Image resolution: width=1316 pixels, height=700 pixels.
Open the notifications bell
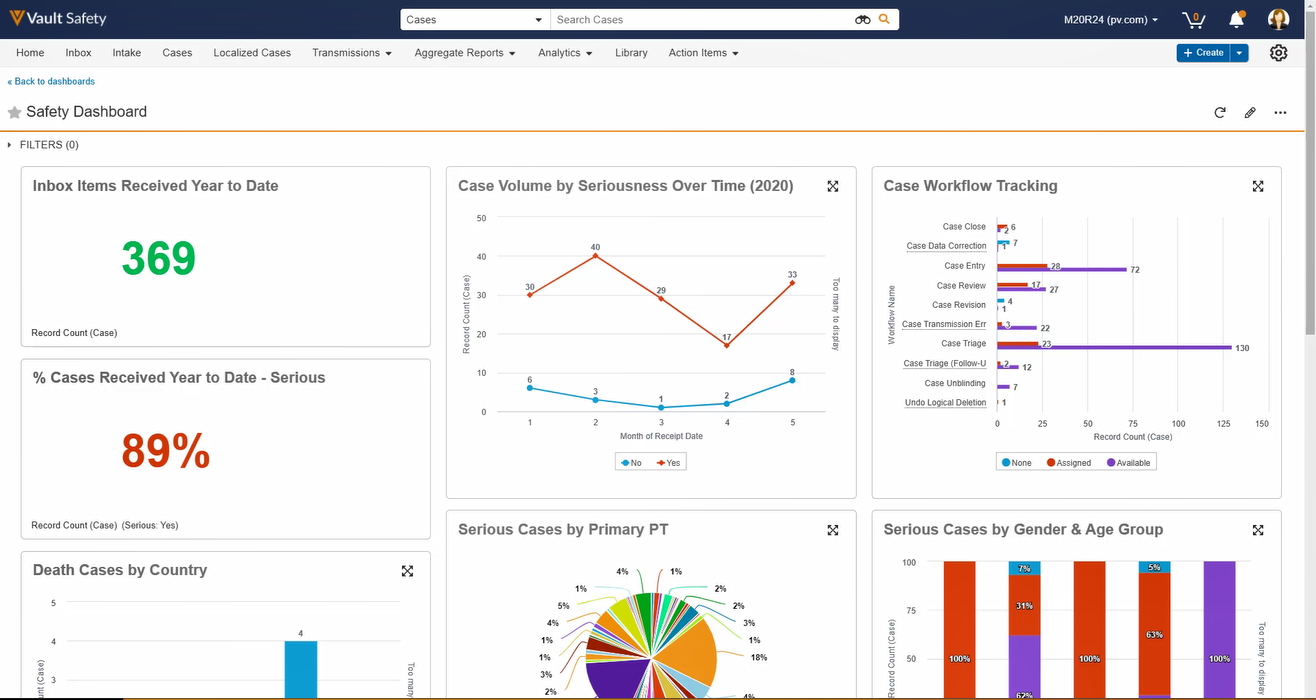pyautogui.click(x=1237, y=20)
